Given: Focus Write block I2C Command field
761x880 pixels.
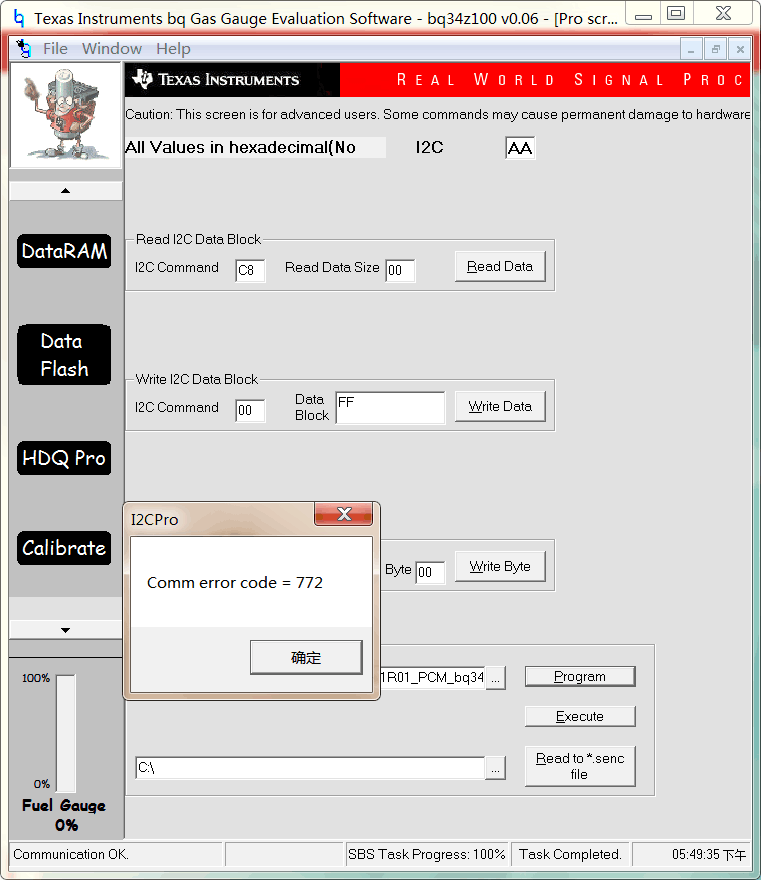Looking at the screenshot, I should (250, 410).
